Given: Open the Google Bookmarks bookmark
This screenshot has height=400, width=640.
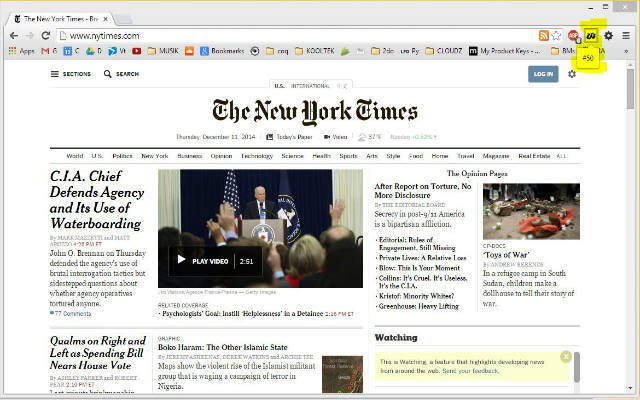Looking at the screenshot, I should (222, 51).
